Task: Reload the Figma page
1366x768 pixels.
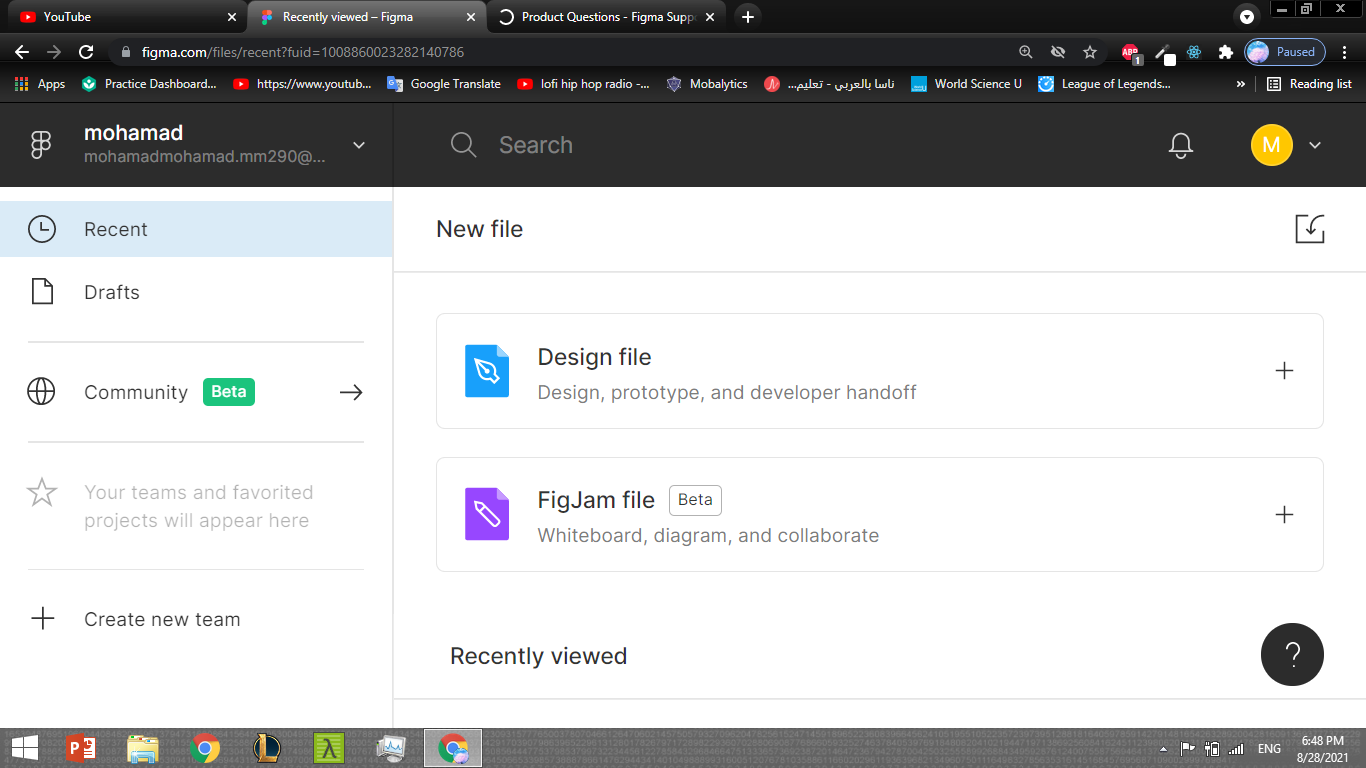Action: point(86,52)
